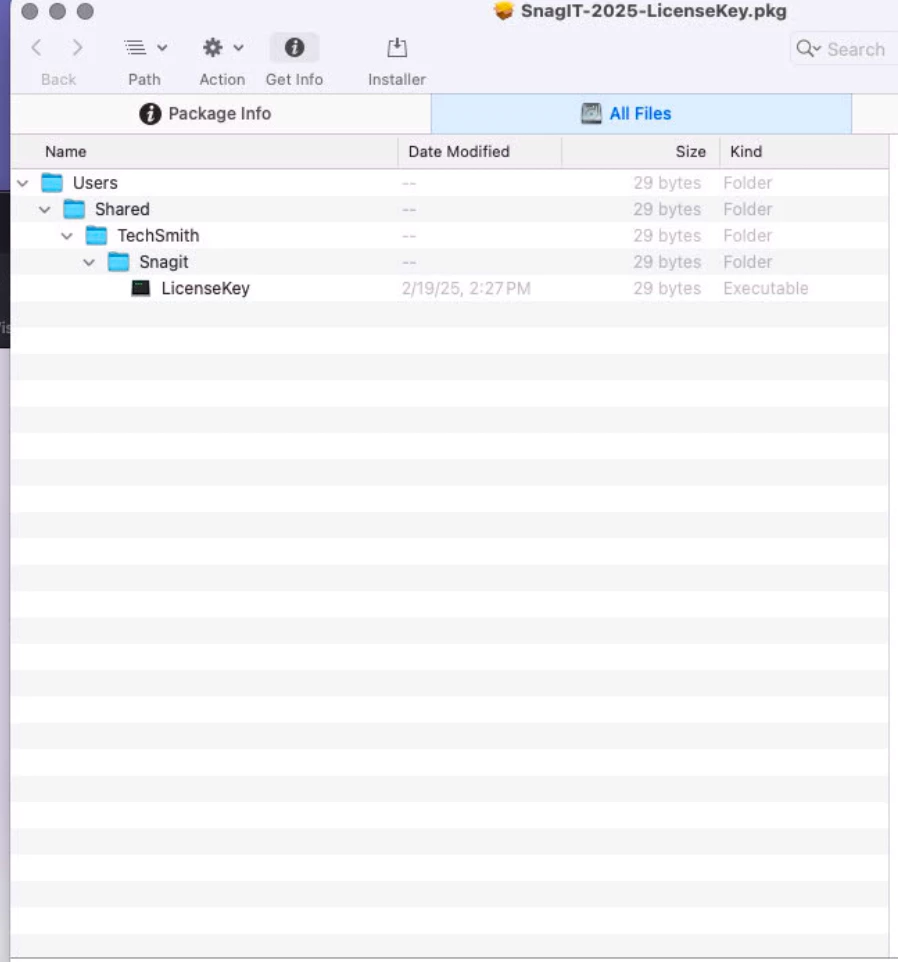Viewport: 898px width, 962px height.
Task: Click the All Files disk icon
Action: [591, 114]
